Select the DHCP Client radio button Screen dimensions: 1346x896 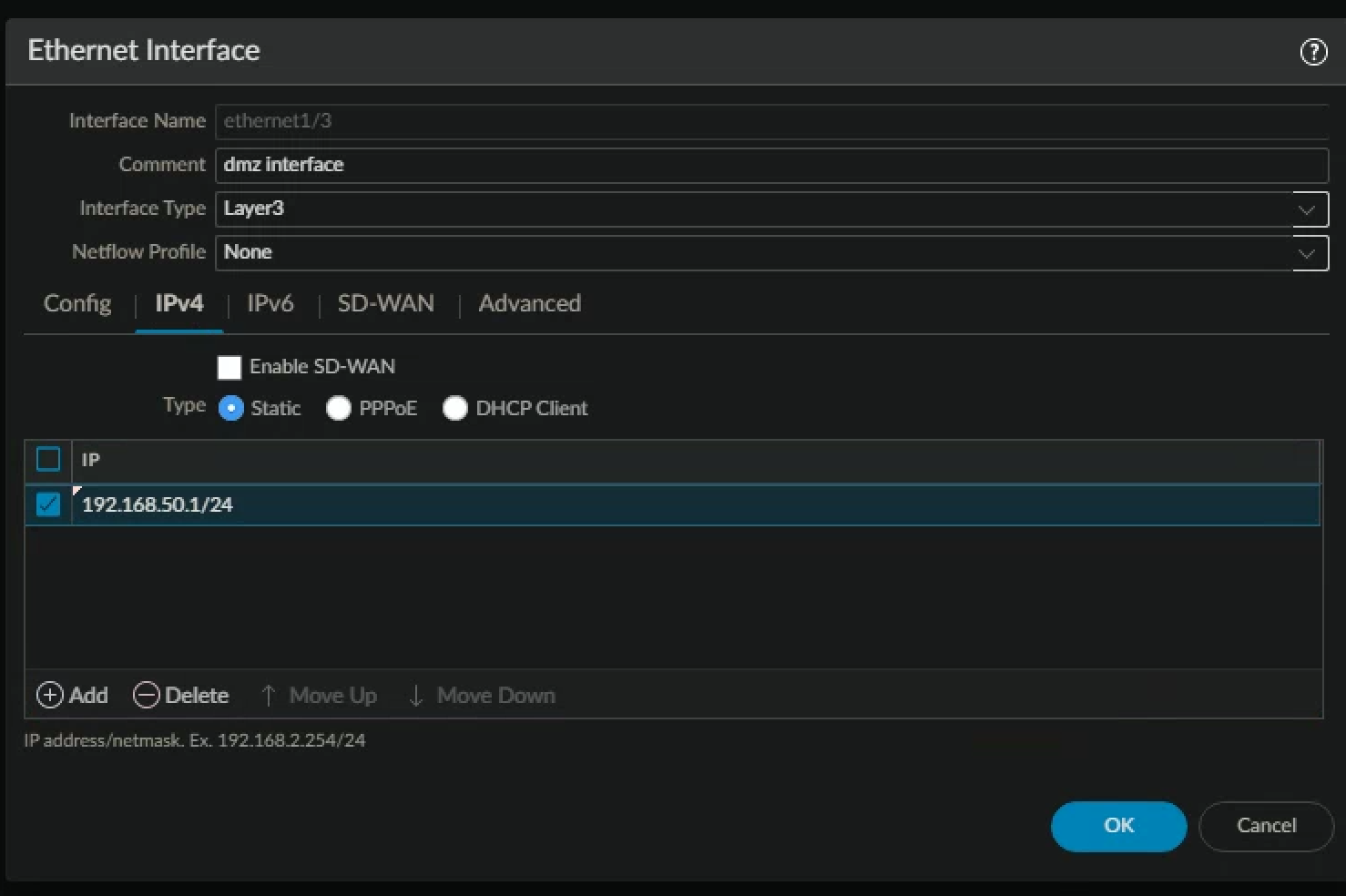455,408
